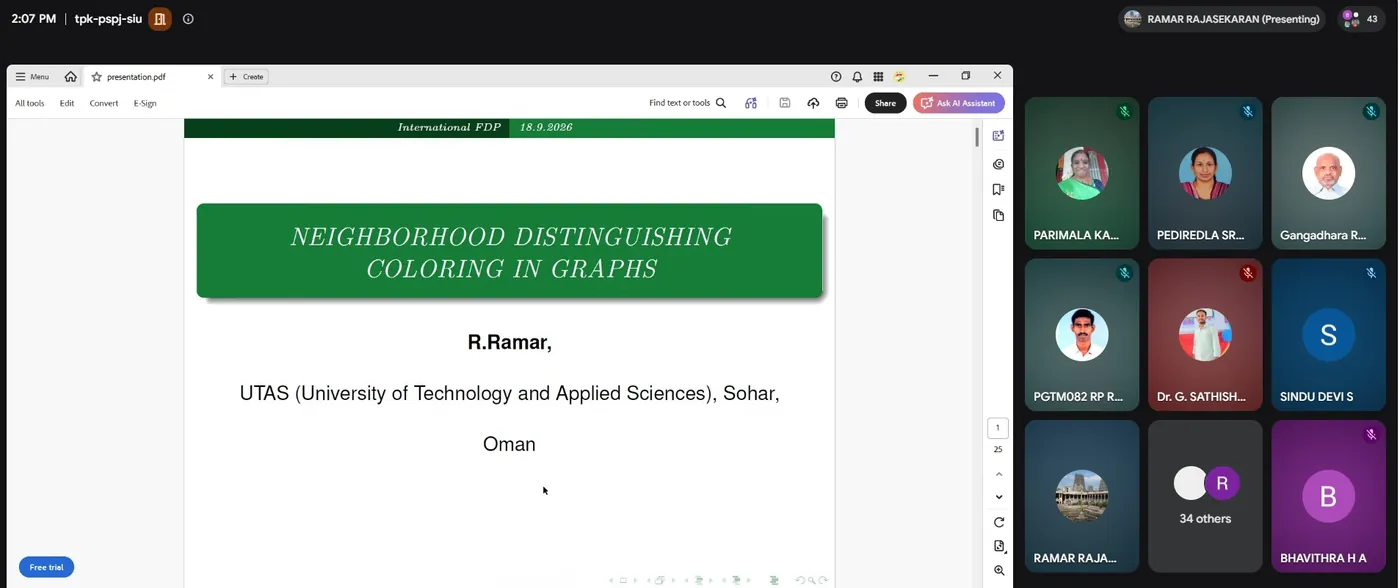1400x588 pixels.
Task: Open Ask AI Assistant
Action: [x=959, y=103]
